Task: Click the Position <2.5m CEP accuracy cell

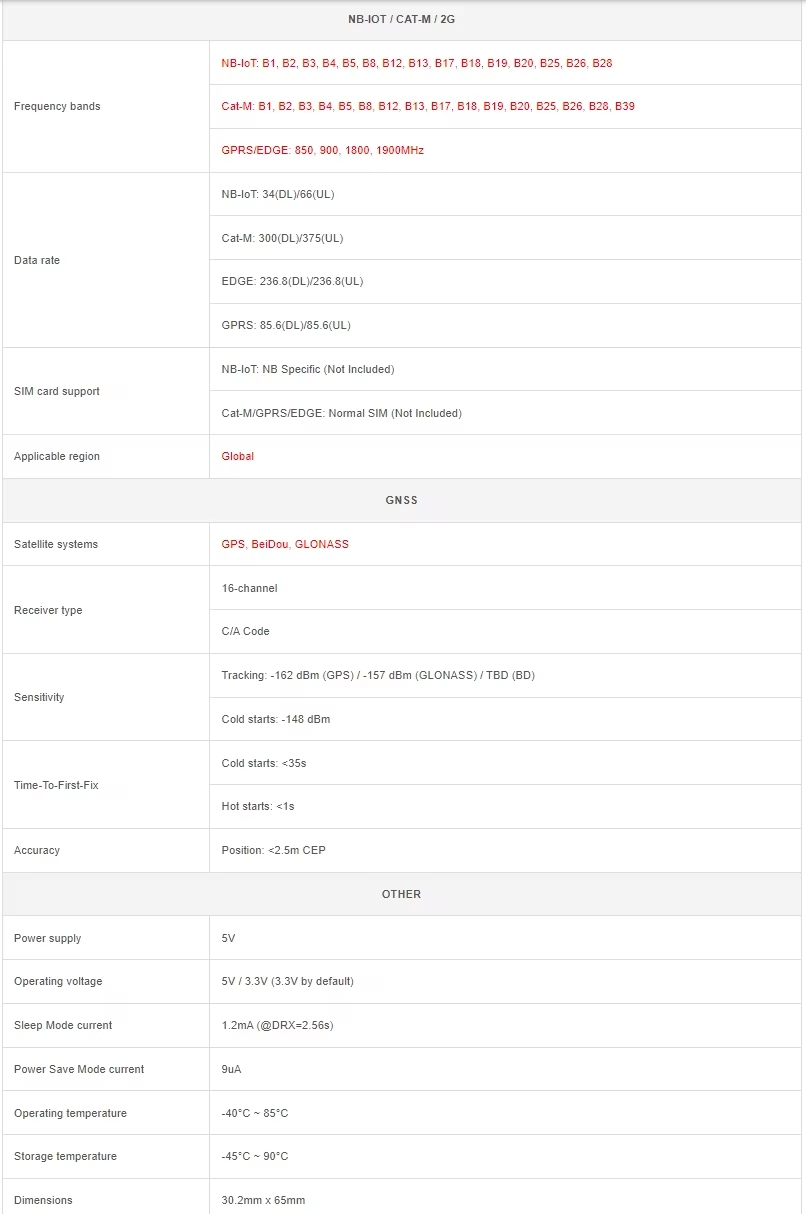Action: pos(273,850)
